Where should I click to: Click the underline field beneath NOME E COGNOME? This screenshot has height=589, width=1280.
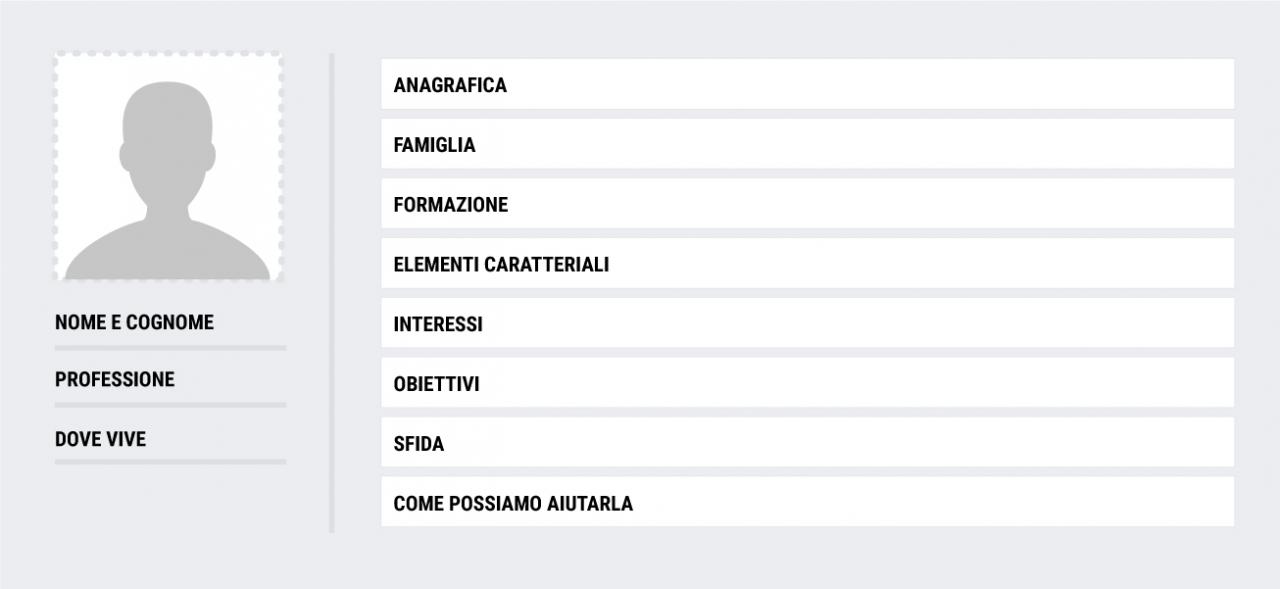(170, 348)
